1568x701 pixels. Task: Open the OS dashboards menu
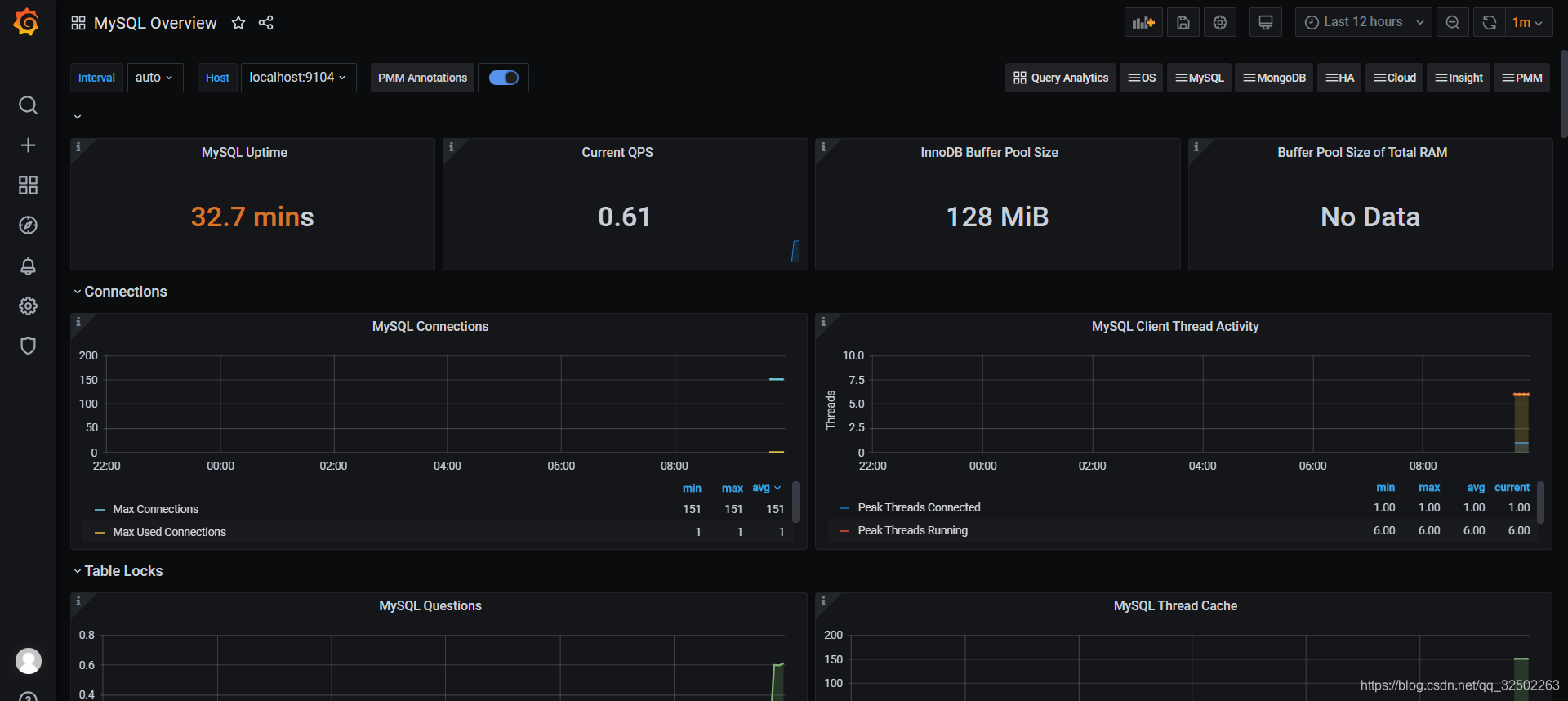click(x=1142, y=78)
